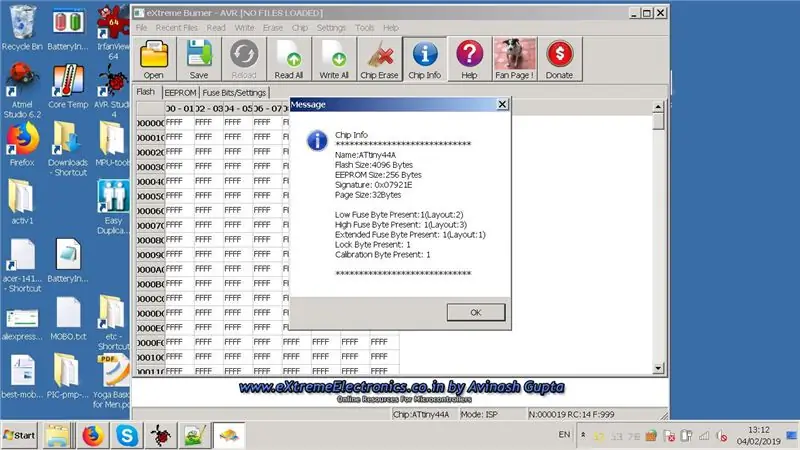Click the 'Chip:ATtiny44A' status bar entry

[421, 414]
